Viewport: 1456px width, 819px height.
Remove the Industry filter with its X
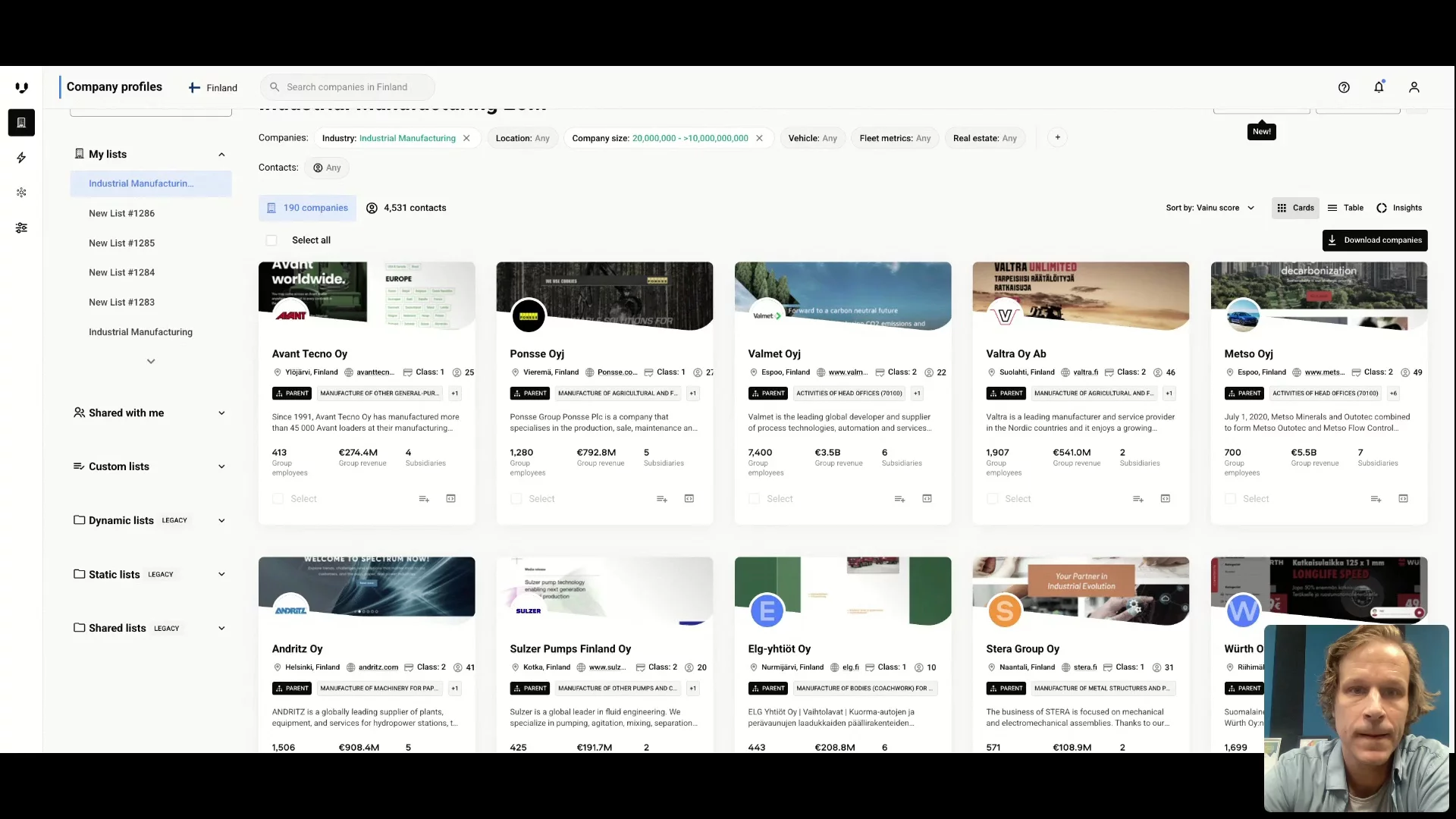pyautogui.click(x=466, y=138)
